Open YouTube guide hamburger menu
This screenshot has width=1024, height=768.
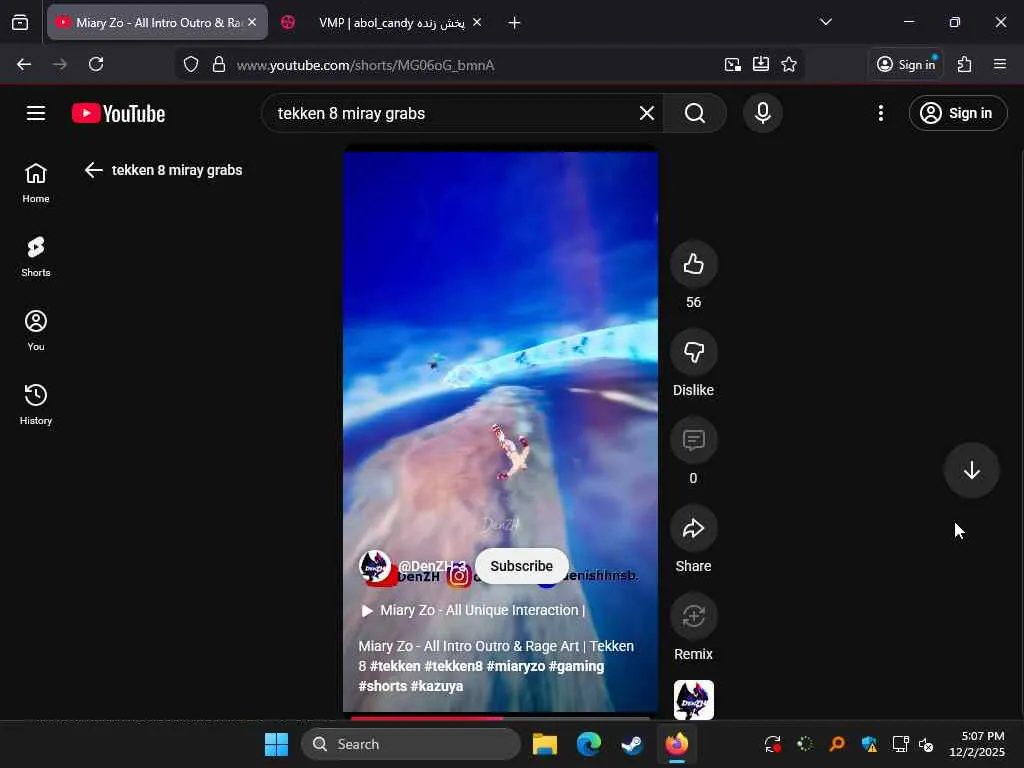point(36,113)
